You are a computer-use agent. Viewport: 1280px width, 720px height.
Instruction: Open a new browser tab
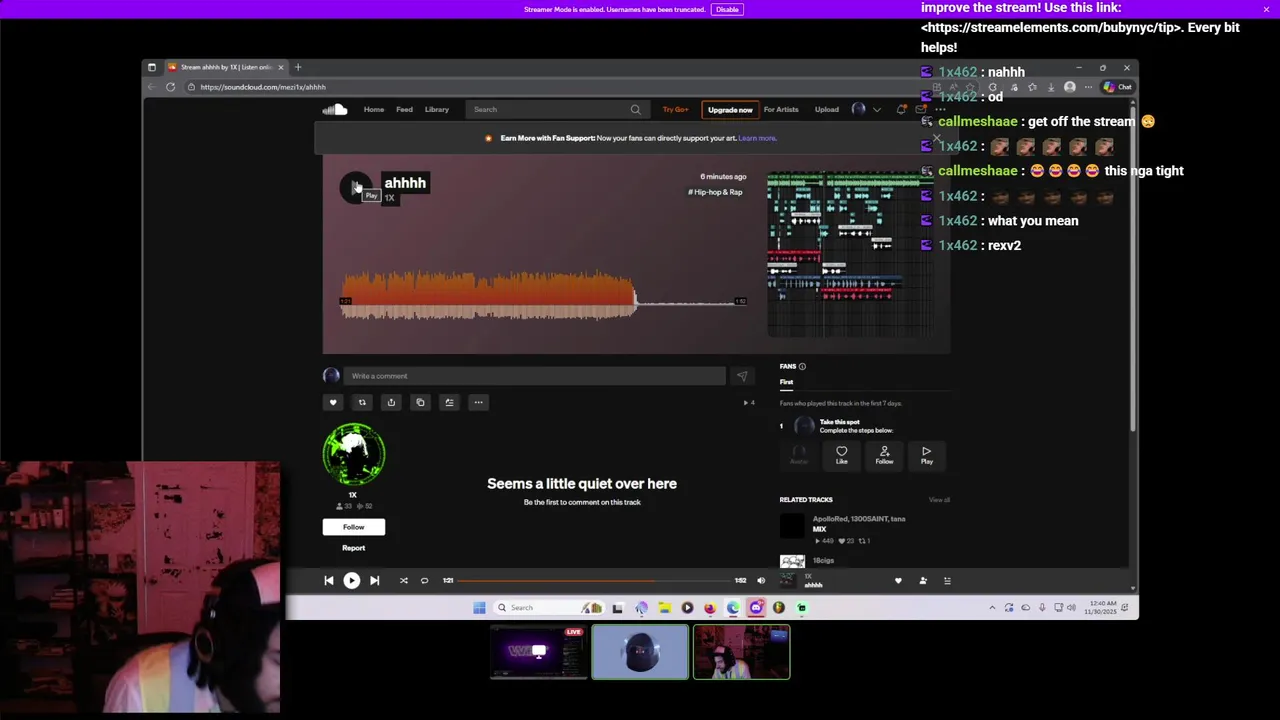(x=297, y=67)
